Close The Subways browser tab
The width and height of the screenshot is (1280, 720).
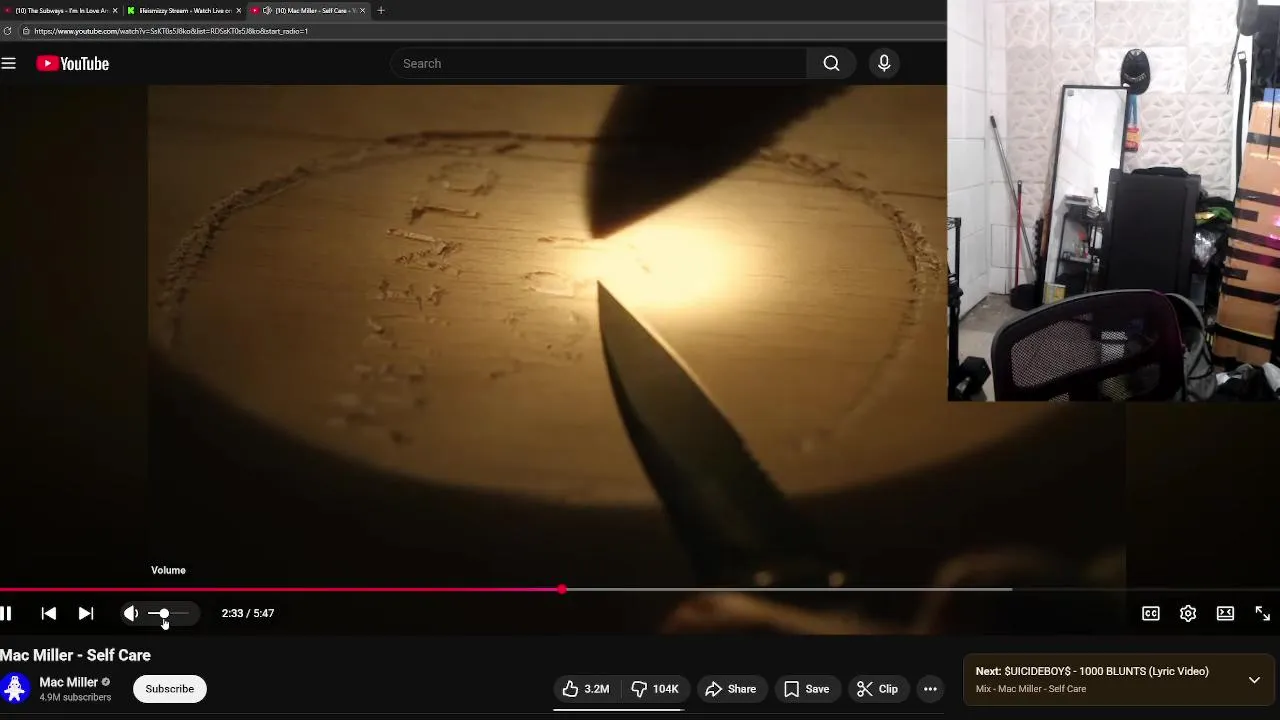[x=115, y=10]
